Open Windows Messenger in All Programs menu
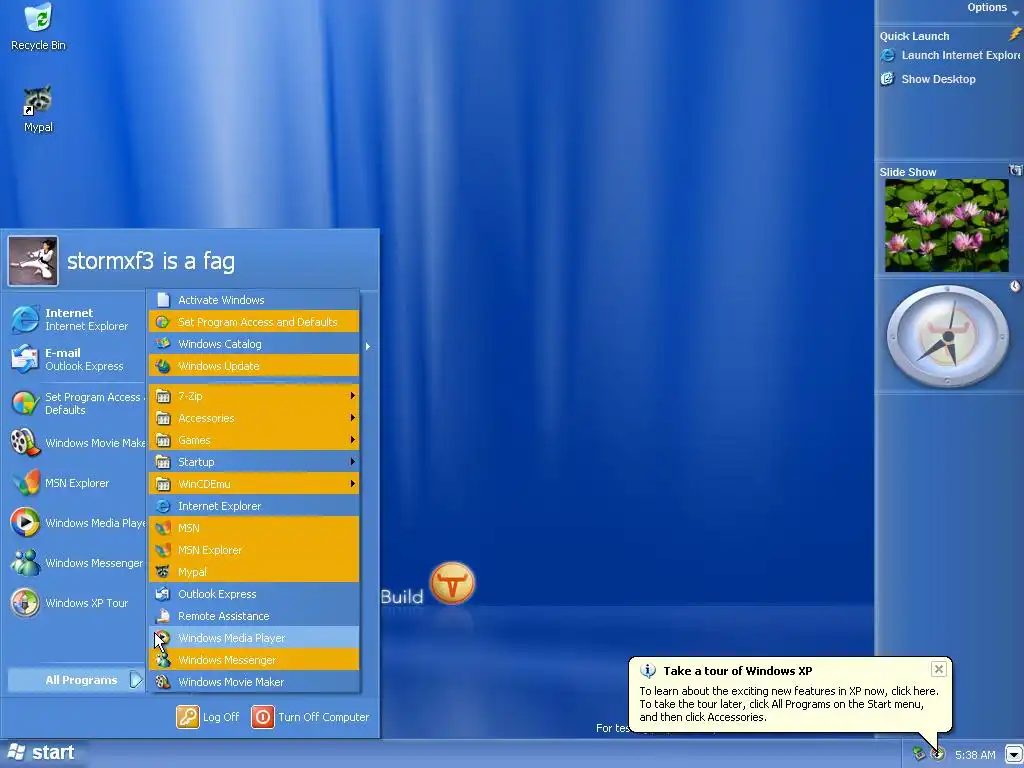 point(254,660)
